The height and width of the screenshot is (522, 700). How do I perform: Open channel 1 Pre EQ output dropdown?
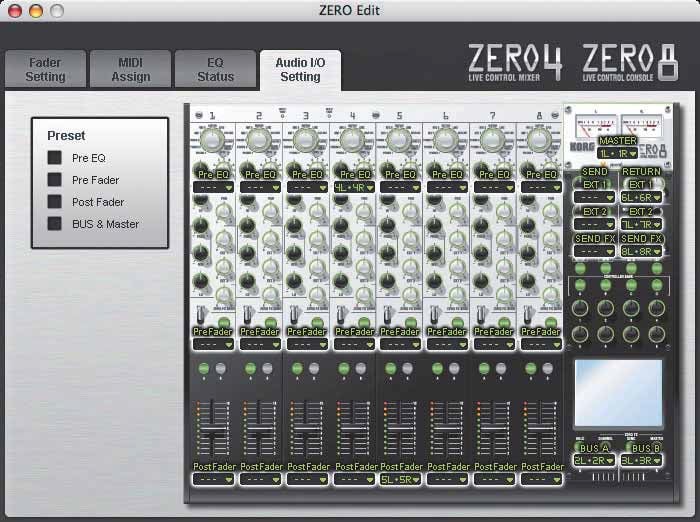coord(213,188)
